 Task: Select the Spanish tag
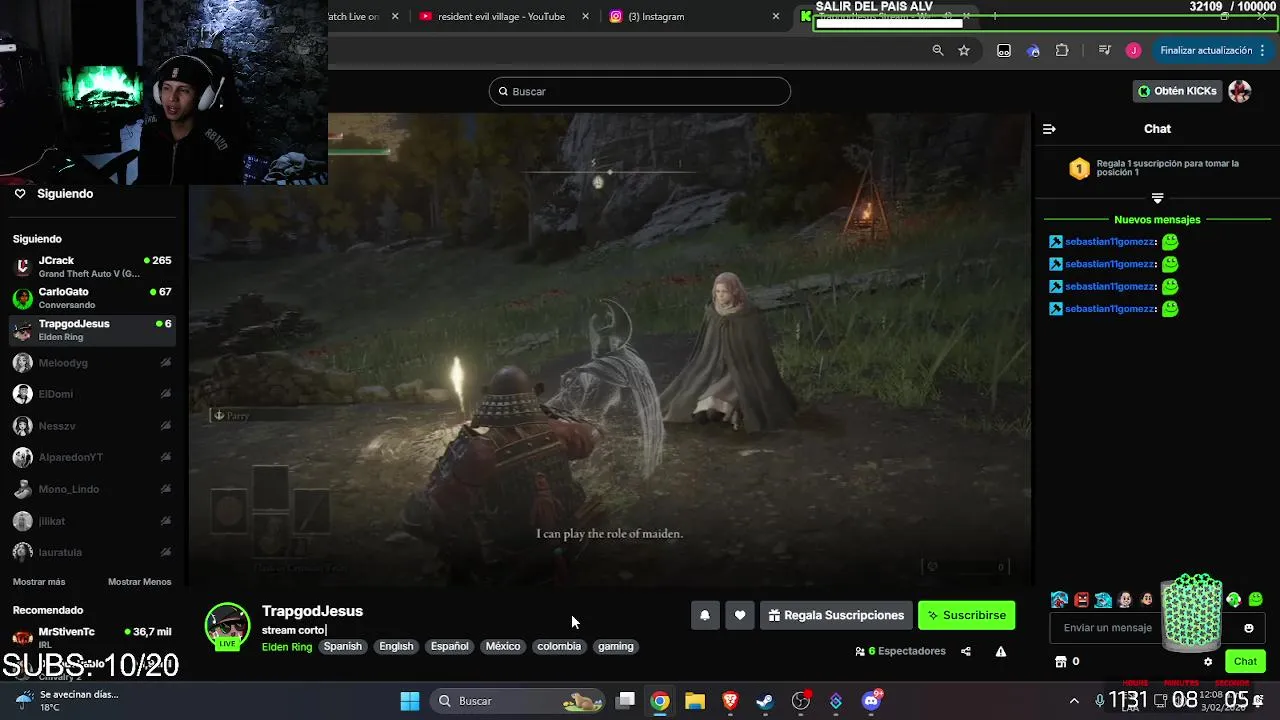tap(342, 646)
